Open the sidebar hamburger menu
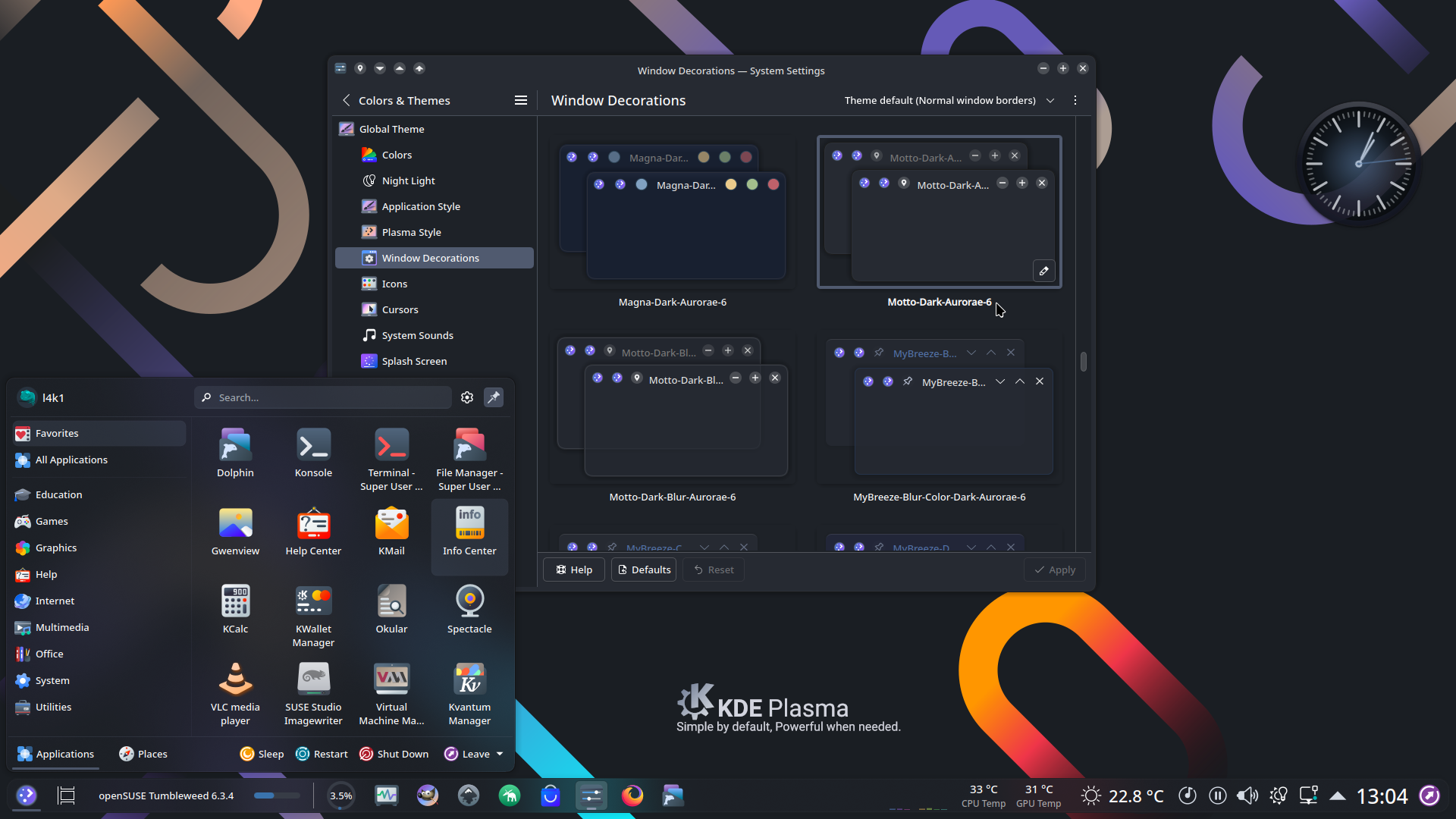 521,100
